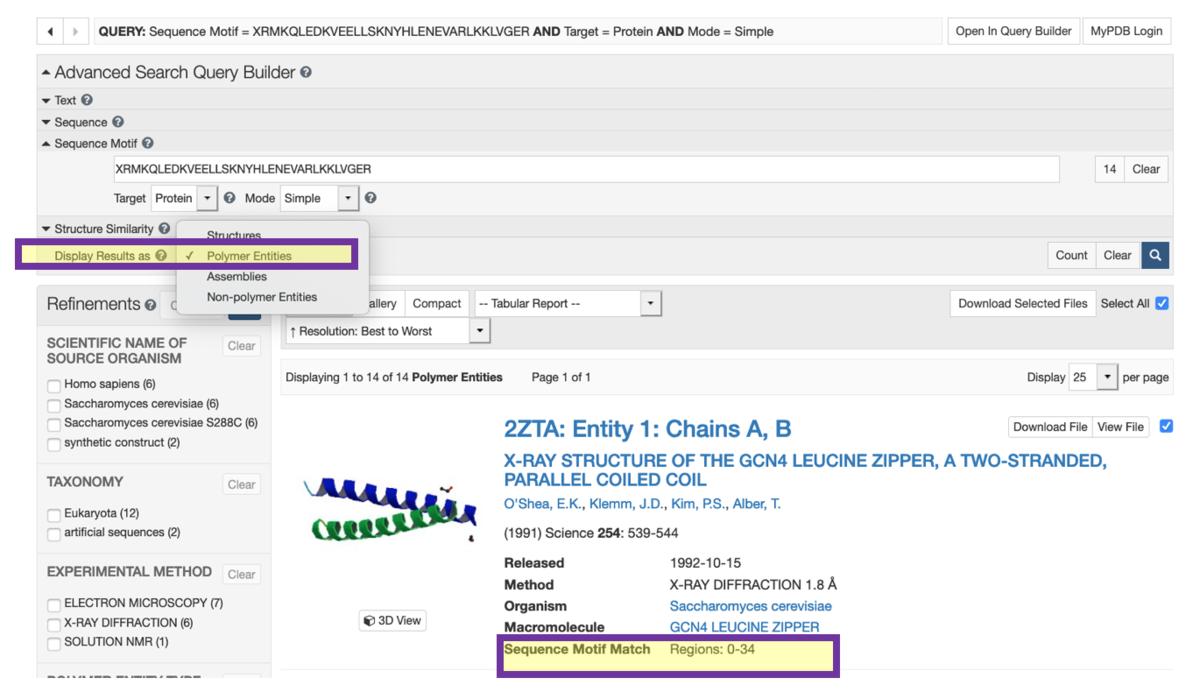The height and width of the screenshot is (692, 1200).
Task: Toggle the Select All checkbox
Action: (x=1162, y=303)
